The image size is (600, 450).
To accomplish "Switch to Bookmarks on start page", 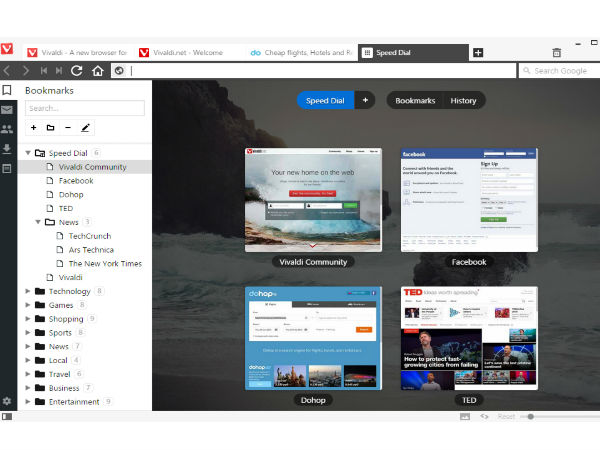I will 415,101.
